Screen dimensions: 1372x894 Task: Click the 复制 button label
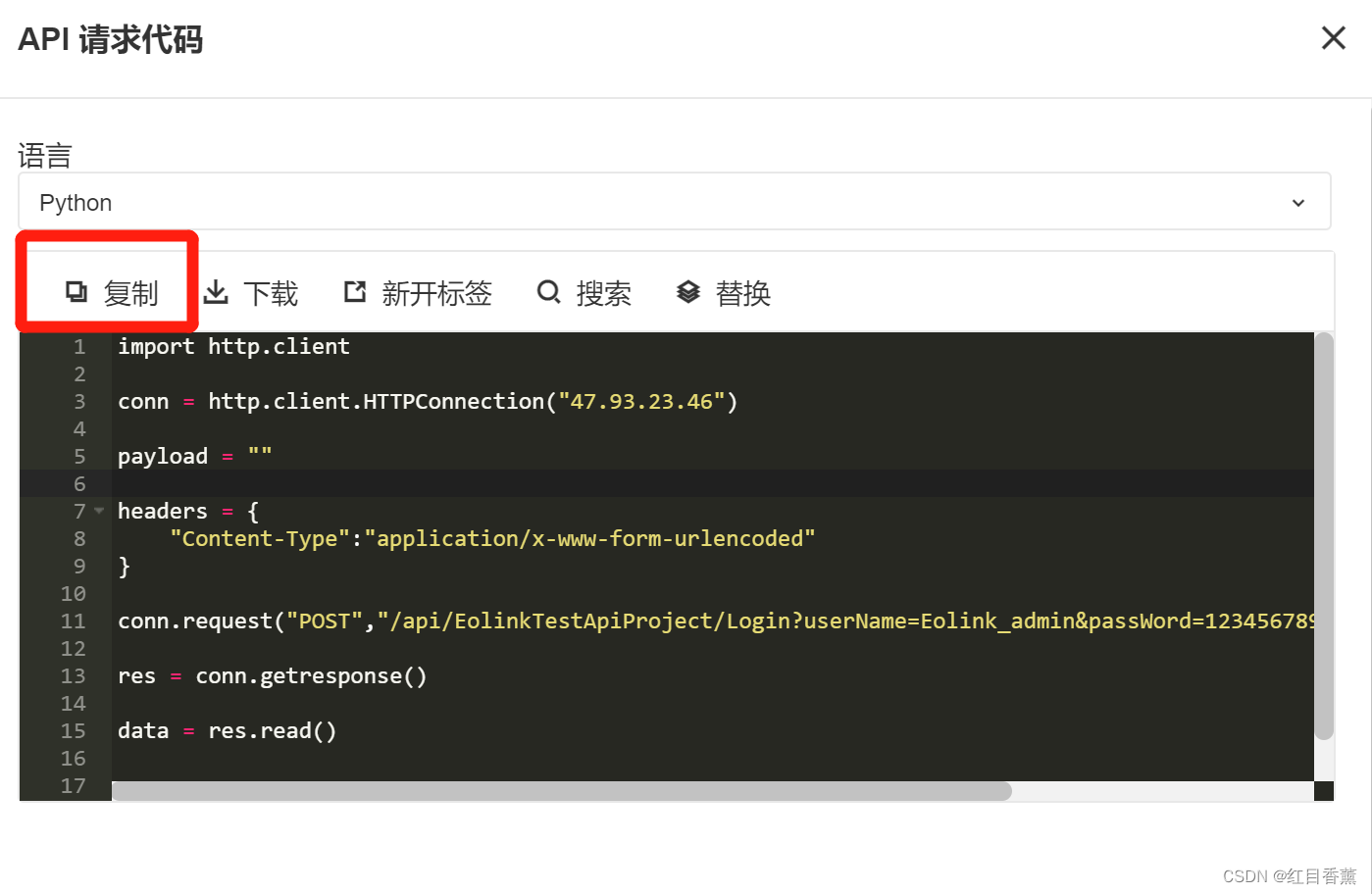tap(131, 293)
